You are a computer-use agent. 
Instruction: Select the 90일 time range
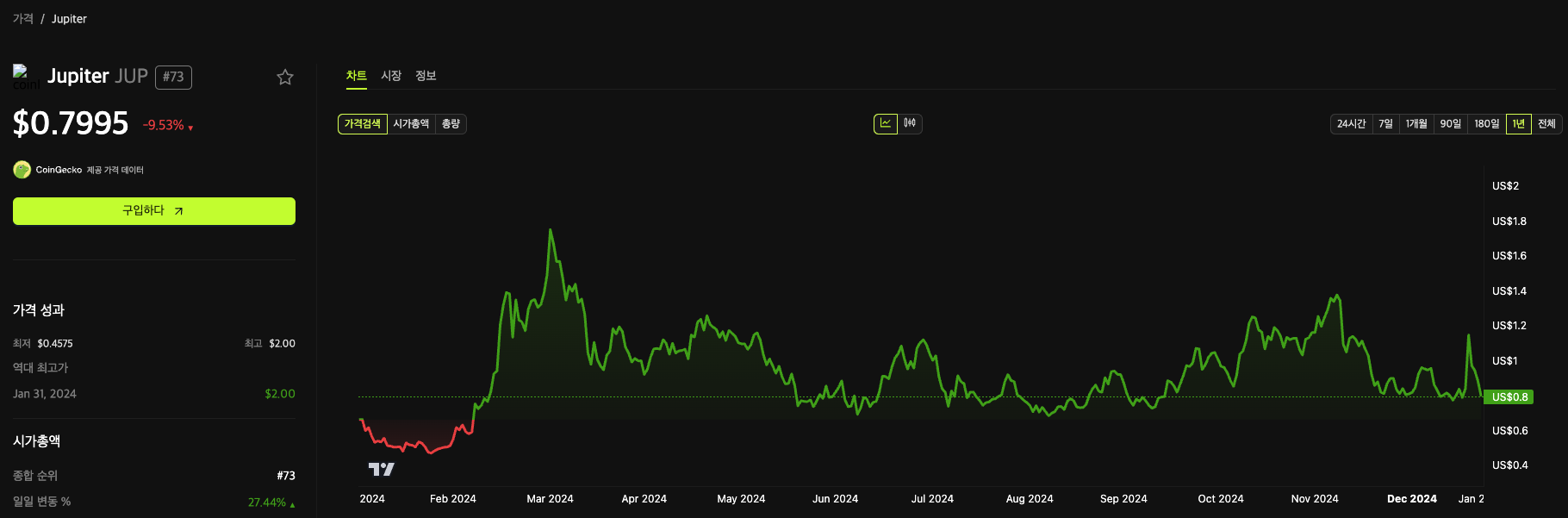(1451, 124)
